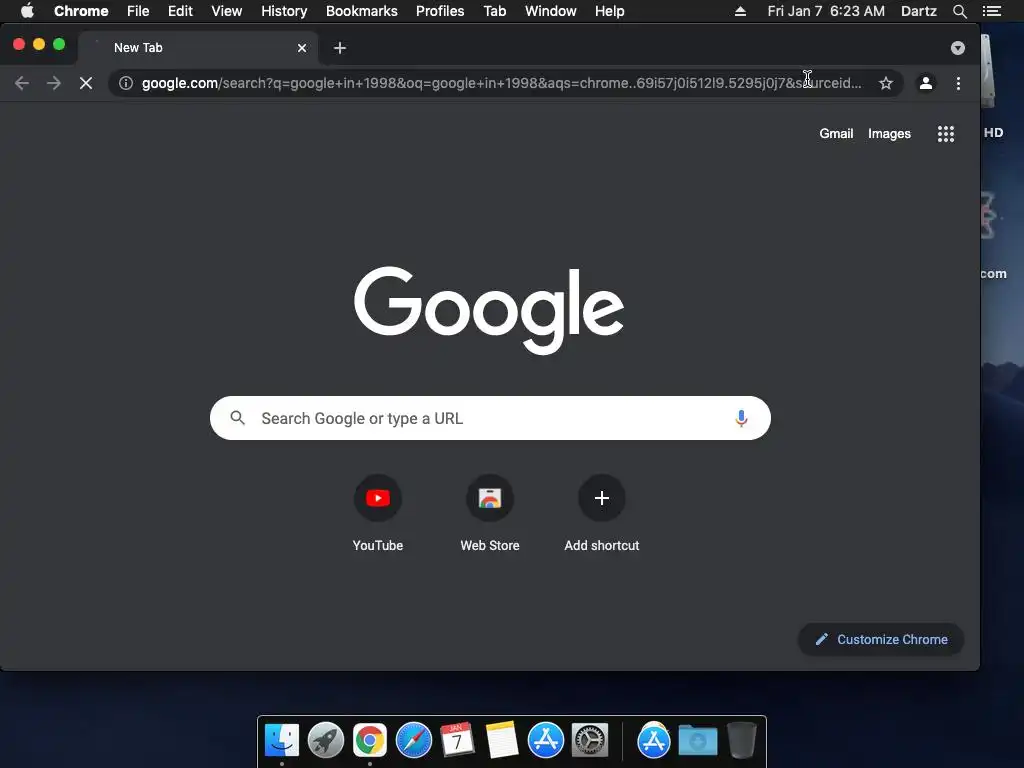Open Notification Center list icon
Image resolution: width=1024 pixels, height=768 pixels.
[991, 11]
